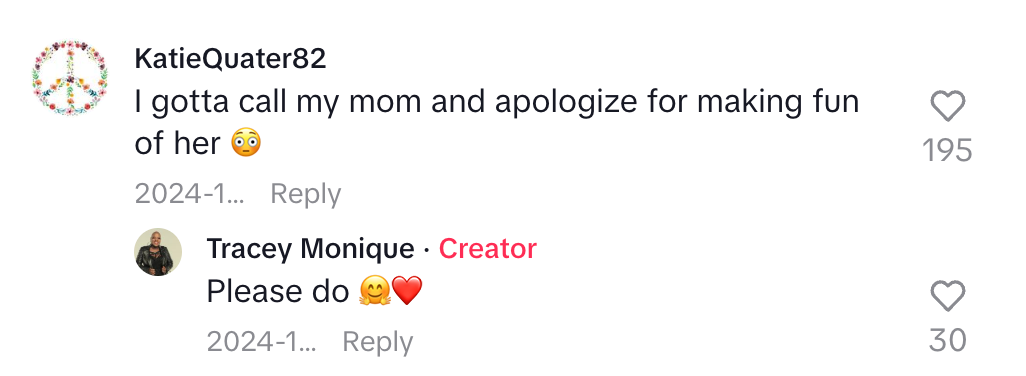Click the flushed face emoji
Viewport: 1026px width, 376px height.
(246, 143)
